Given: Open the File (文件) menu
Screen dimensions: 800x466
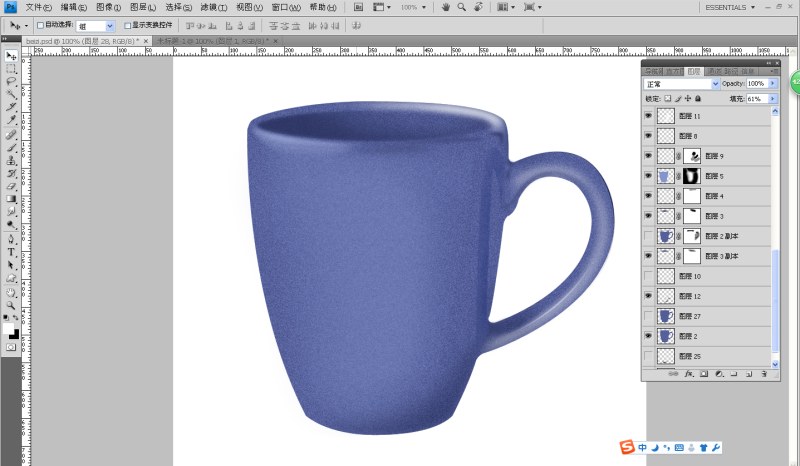Looking at the screenshot, I should click(x=38, y=7).
